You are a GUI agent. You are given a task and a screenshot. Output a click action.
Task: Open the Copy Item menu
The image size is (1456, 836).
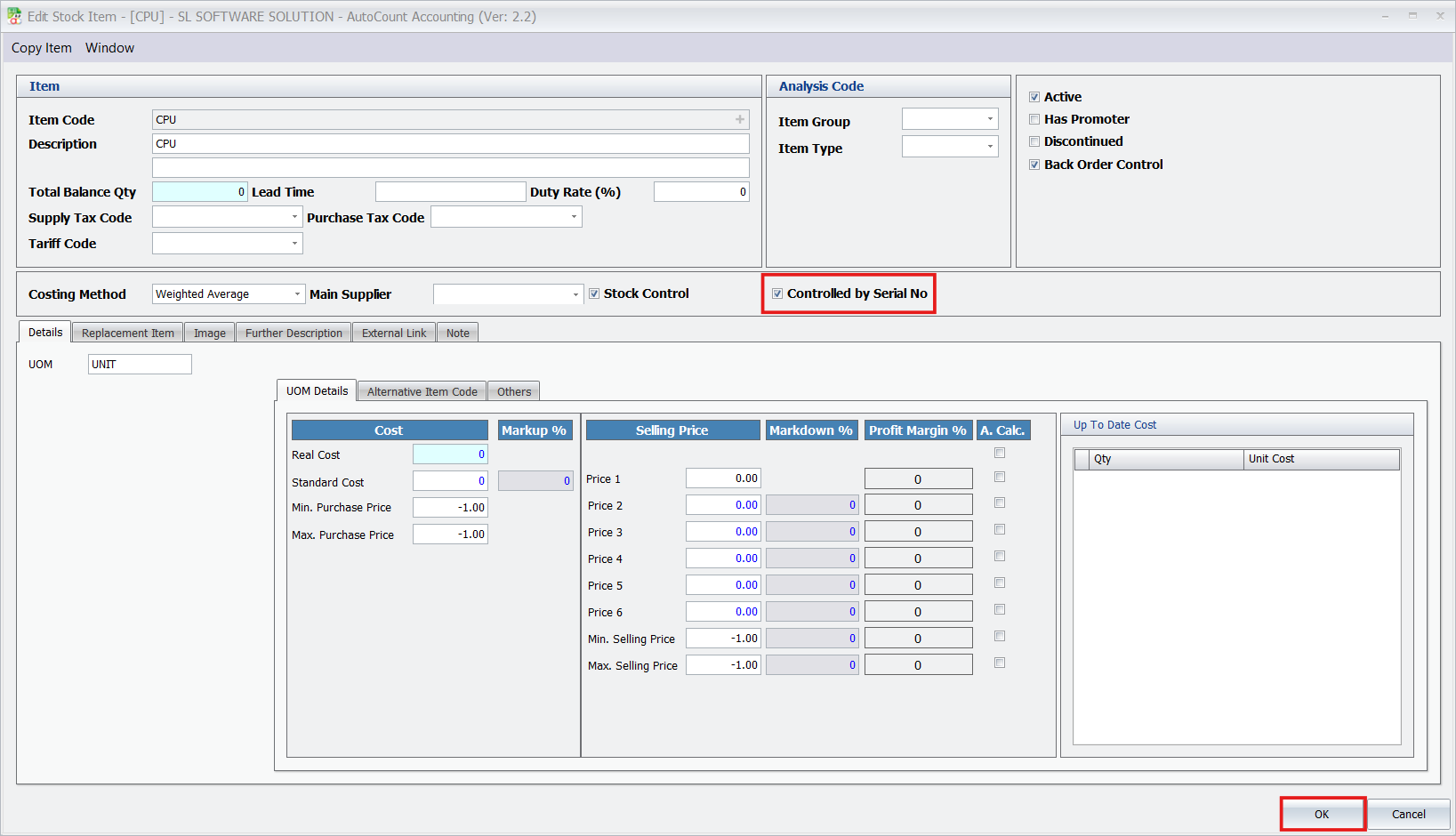(x=42, y=48)
